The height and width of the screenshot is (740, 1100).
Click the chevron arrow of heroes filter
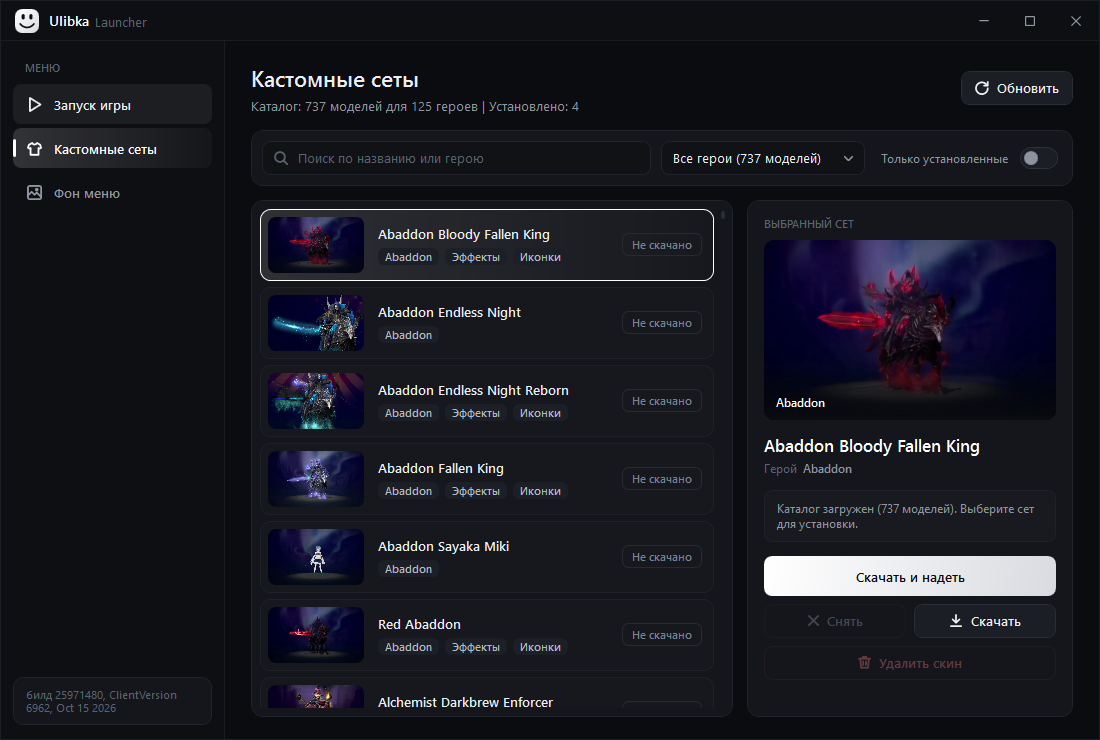tap(848, 159)
